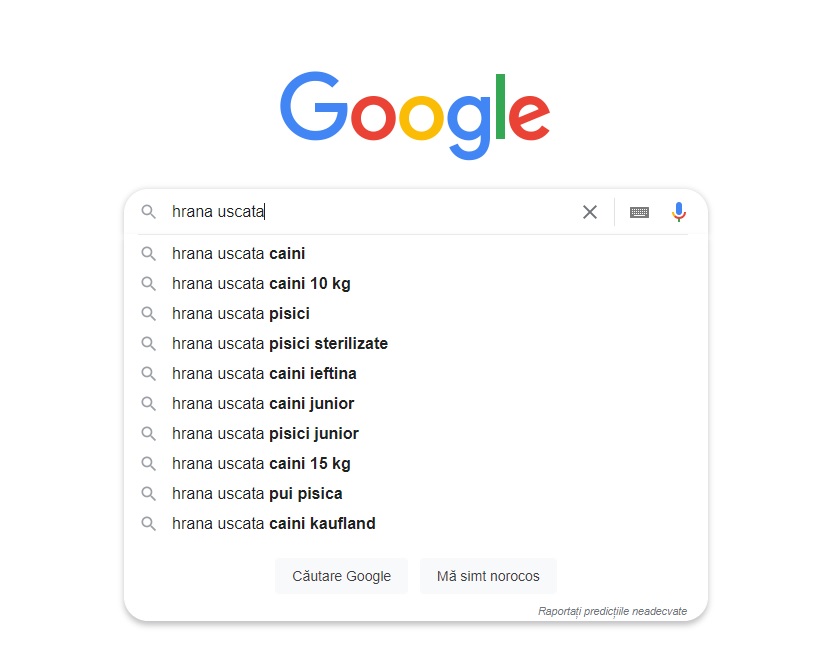Click the search icon beside 'caini kaufland' suggestion
This screenshot has width=831, height=646.
tap(149, 524)
